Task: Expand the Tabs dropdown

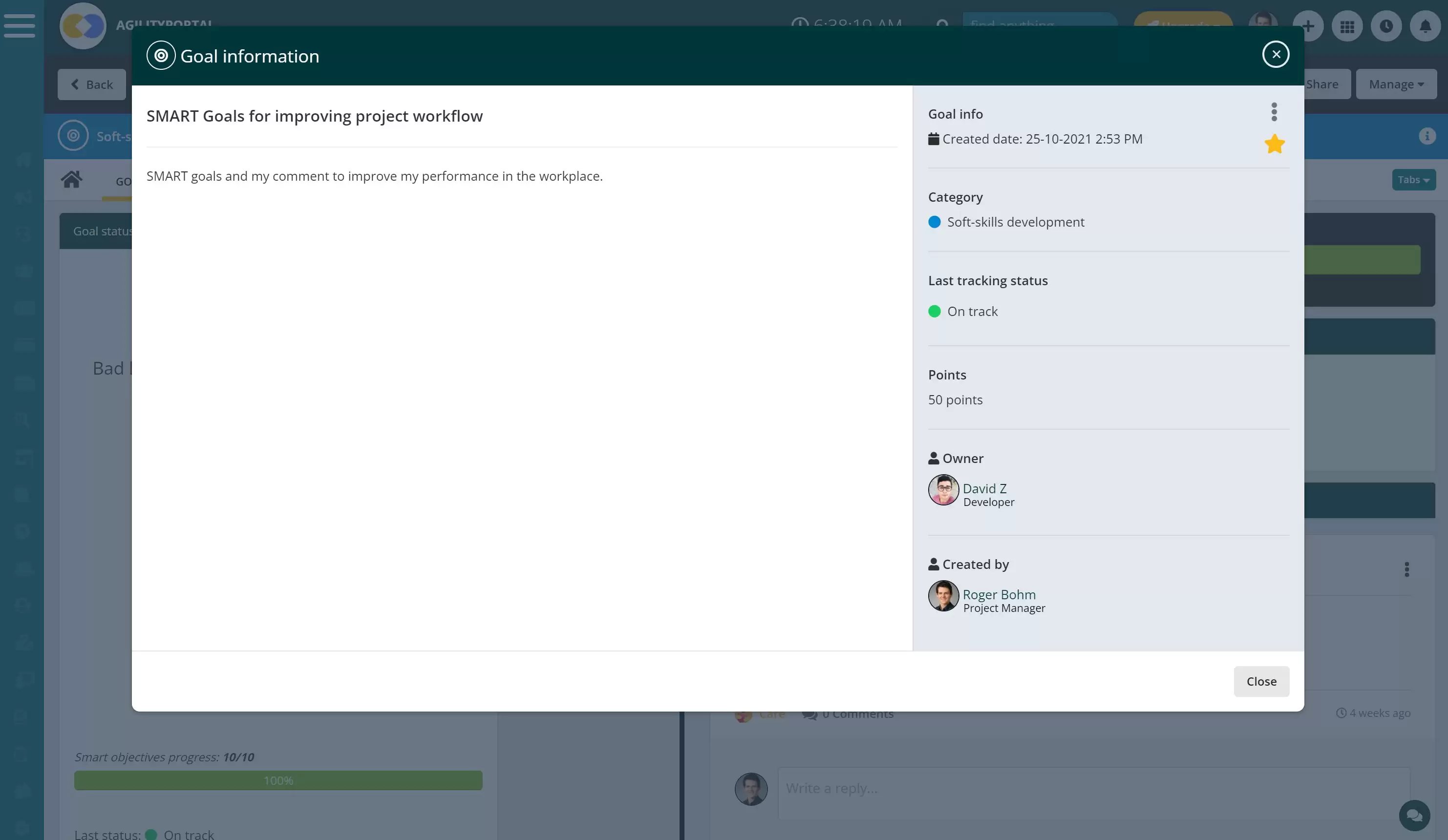Action: [1413, 180]
